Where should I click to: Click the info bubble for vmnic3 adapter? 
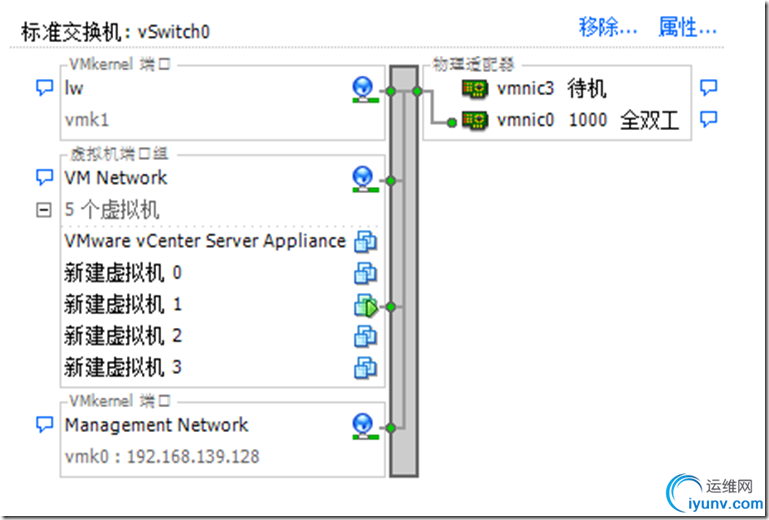[708, 88]
